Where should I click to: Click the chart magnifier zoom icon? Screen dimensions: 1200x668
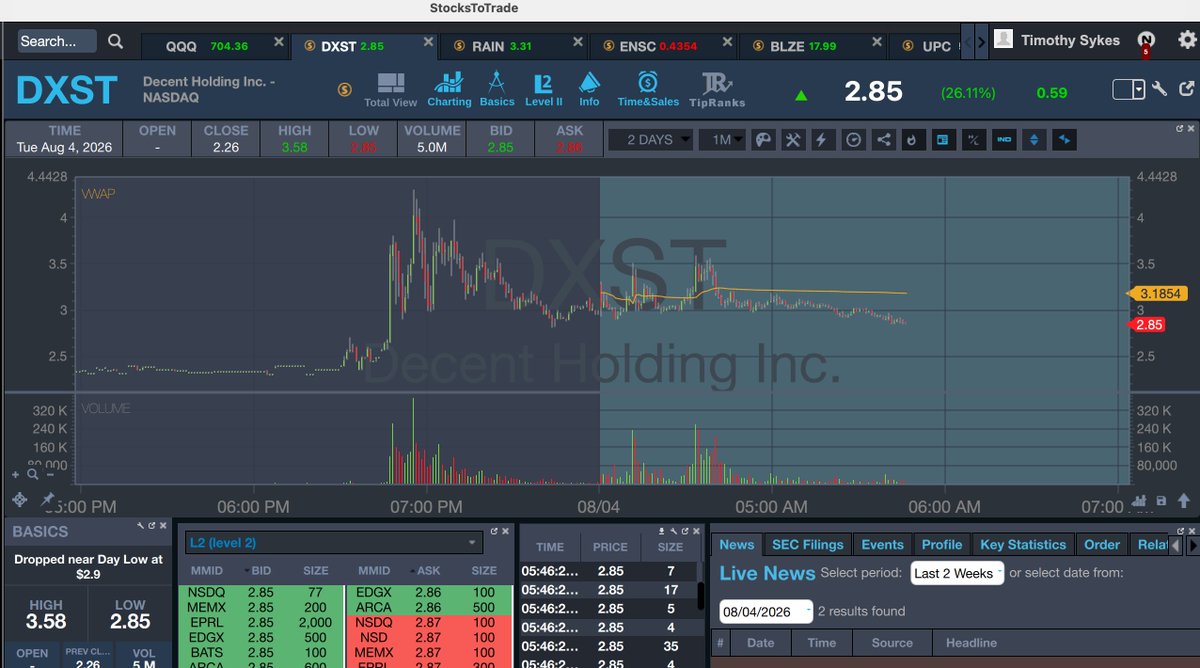coord(33,474)
